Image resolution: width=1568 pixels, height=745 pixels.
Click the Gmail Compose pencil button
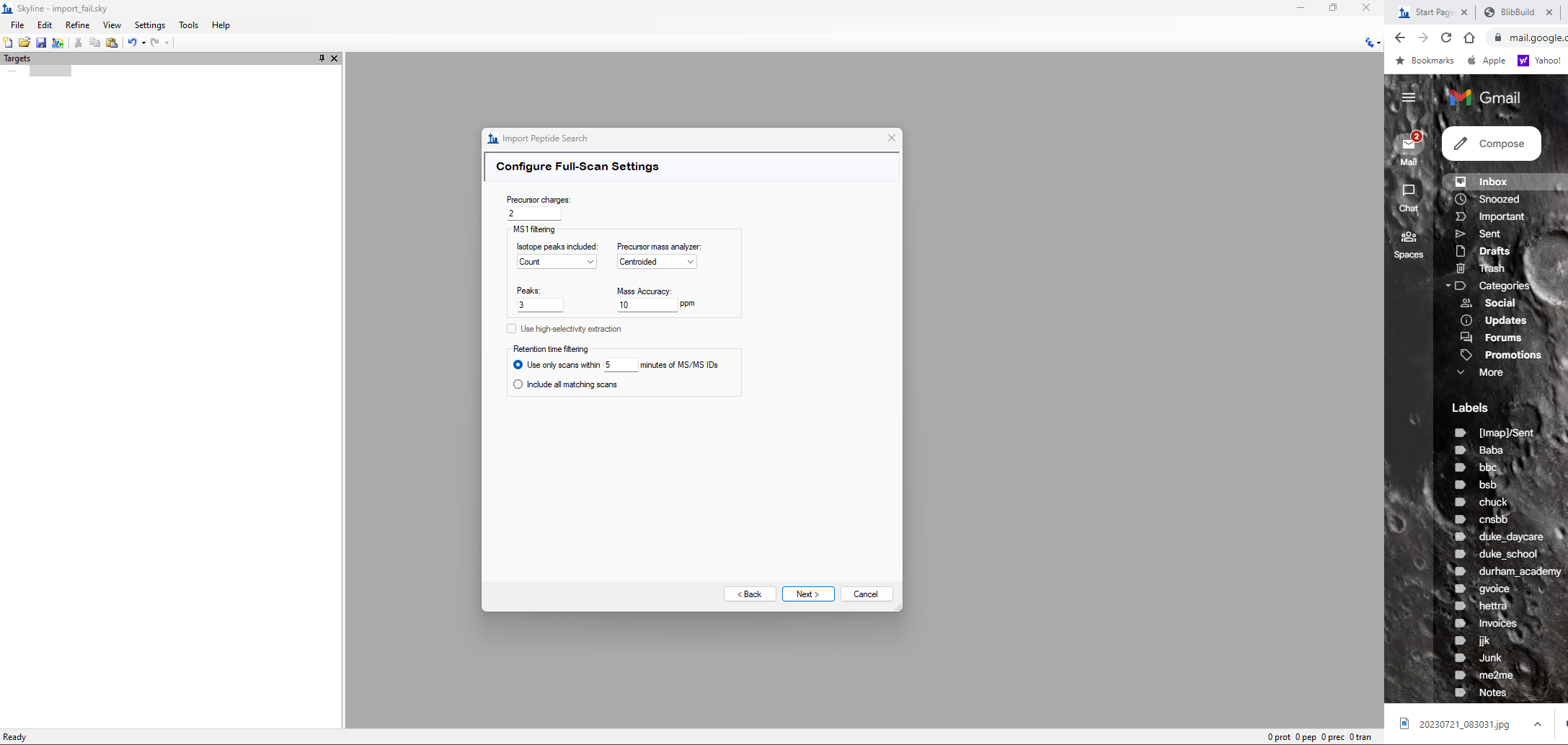coord(1491,144)
